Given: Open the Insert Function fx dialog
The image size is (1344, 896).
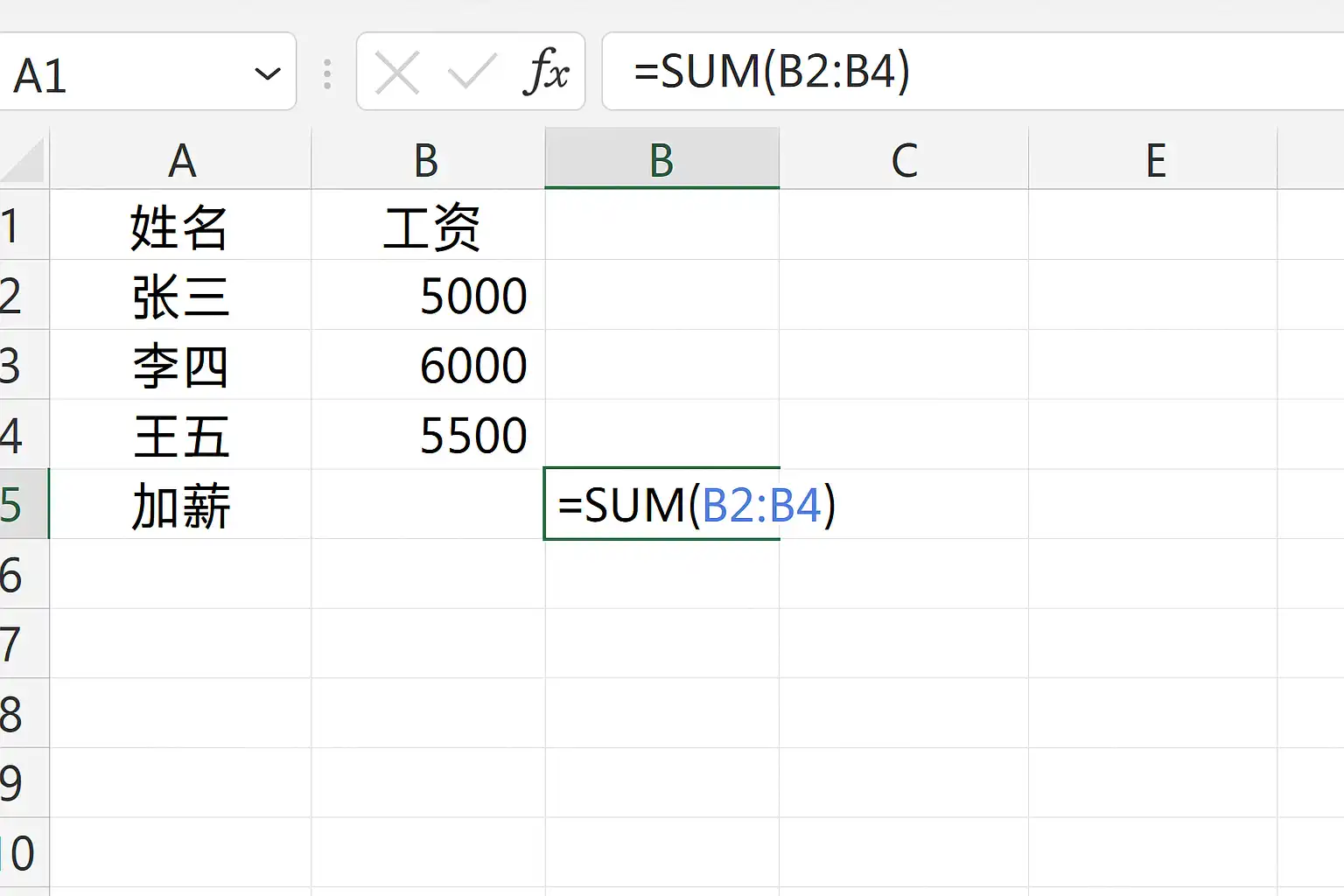Looking at the screenshot, I should pos(547,73).
